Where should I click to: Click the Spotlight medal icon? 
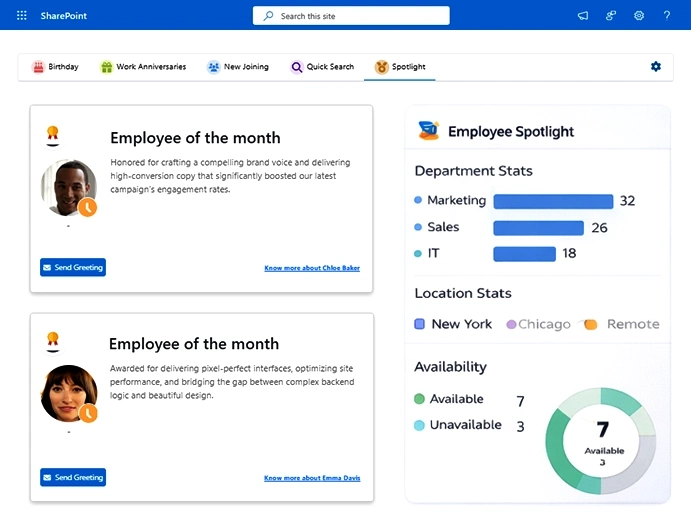point(382,67)
